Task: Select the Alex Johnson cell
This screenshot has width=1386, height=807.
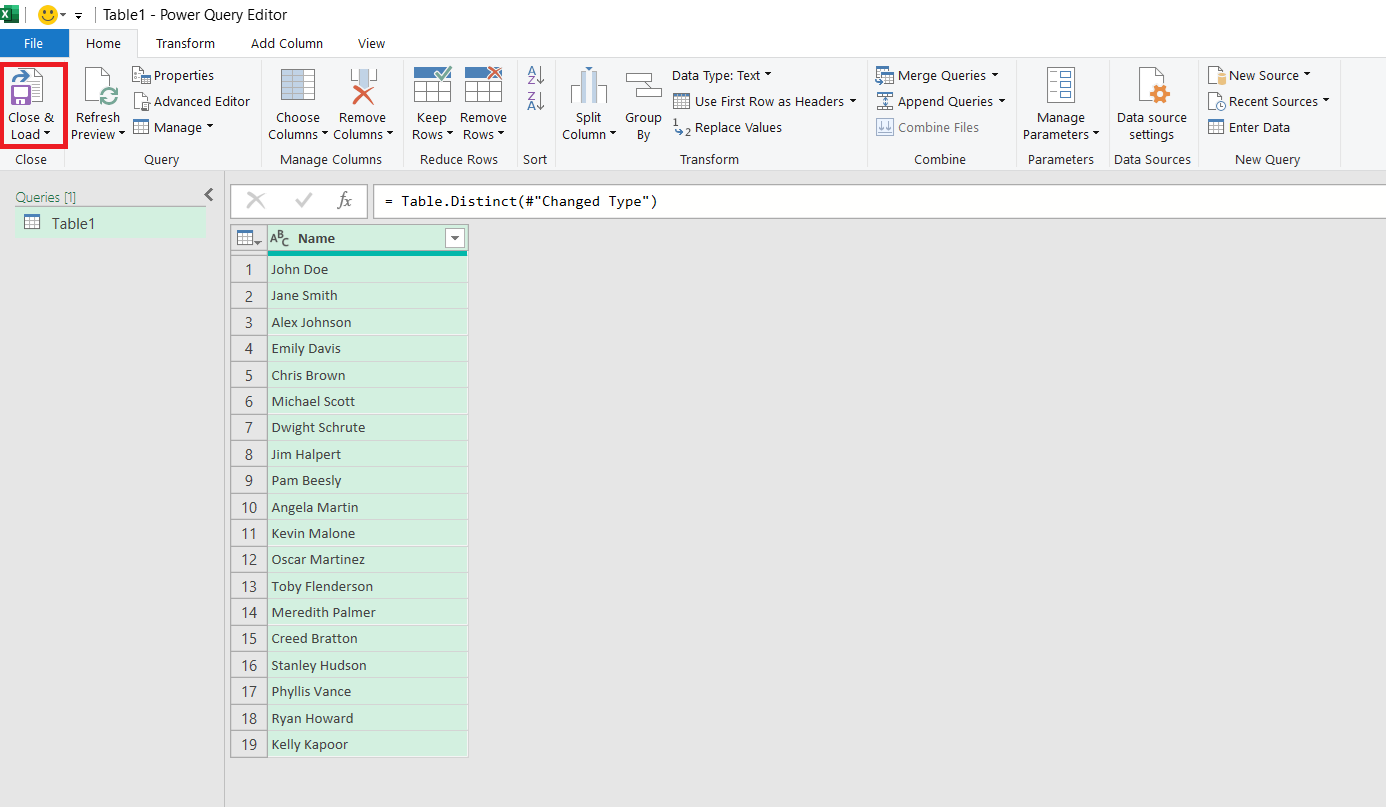Action: point(367,322)
